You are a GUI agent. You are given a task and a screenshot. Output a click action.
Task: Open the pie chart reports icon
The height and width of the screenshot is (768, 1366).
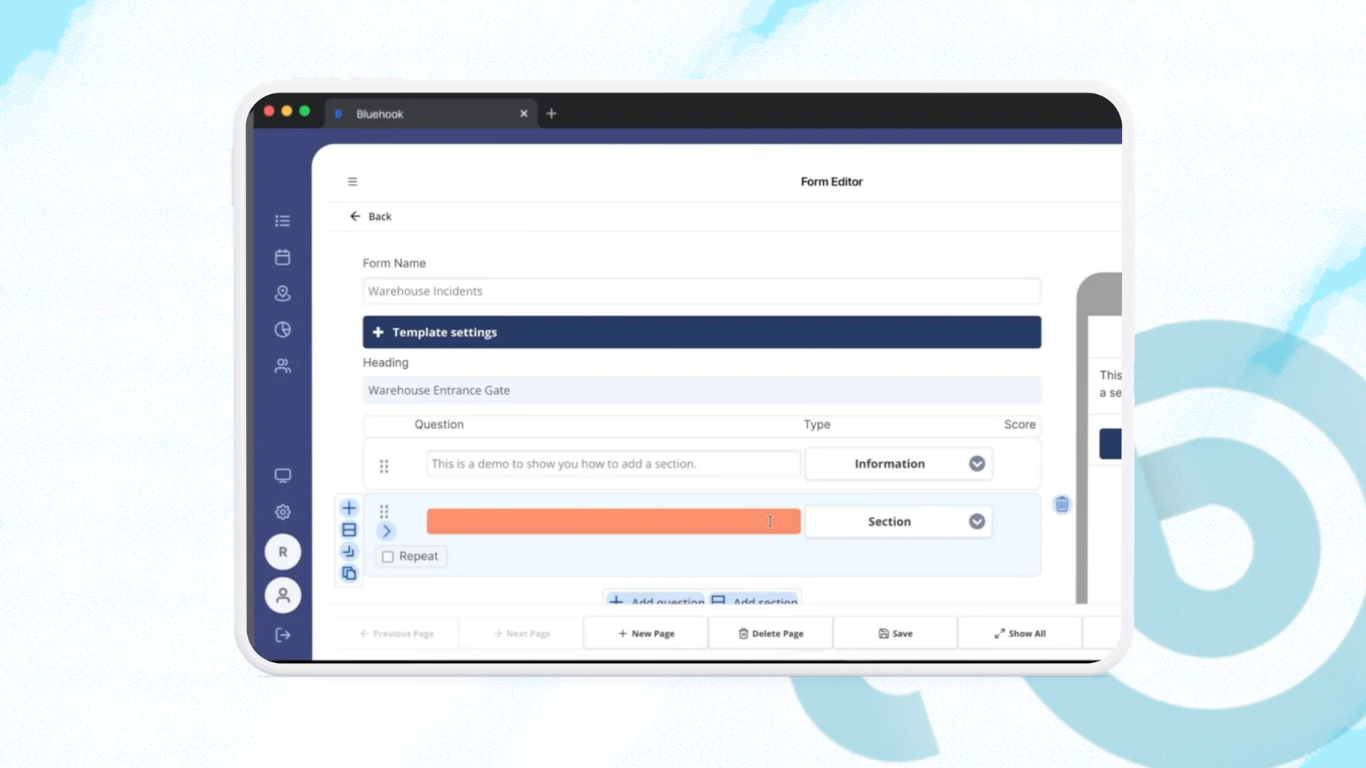coord(283,330)
